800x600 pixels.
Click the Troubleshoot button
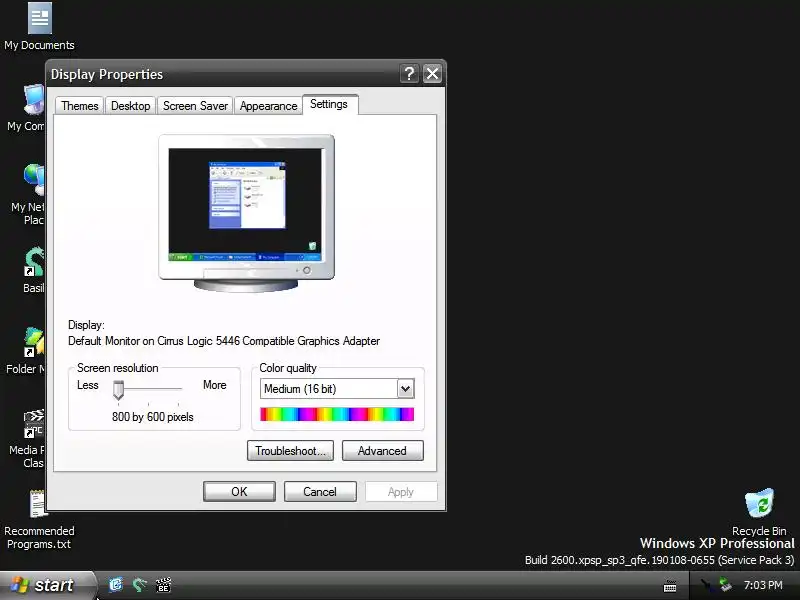coord(290,451)
